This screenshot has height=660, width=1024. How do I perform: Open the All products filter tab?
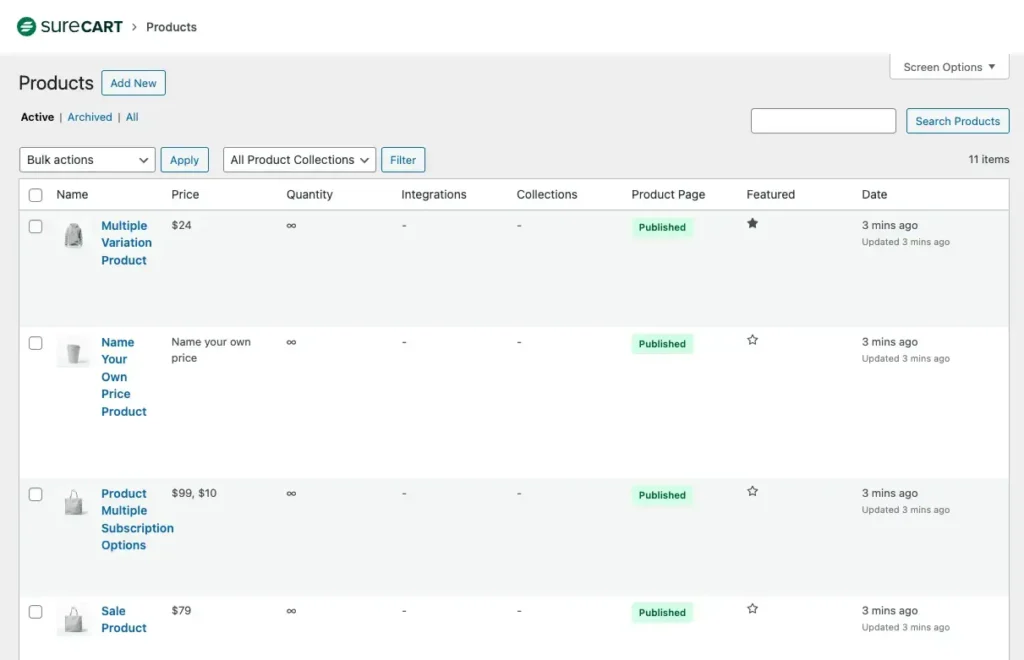point(132,117)
